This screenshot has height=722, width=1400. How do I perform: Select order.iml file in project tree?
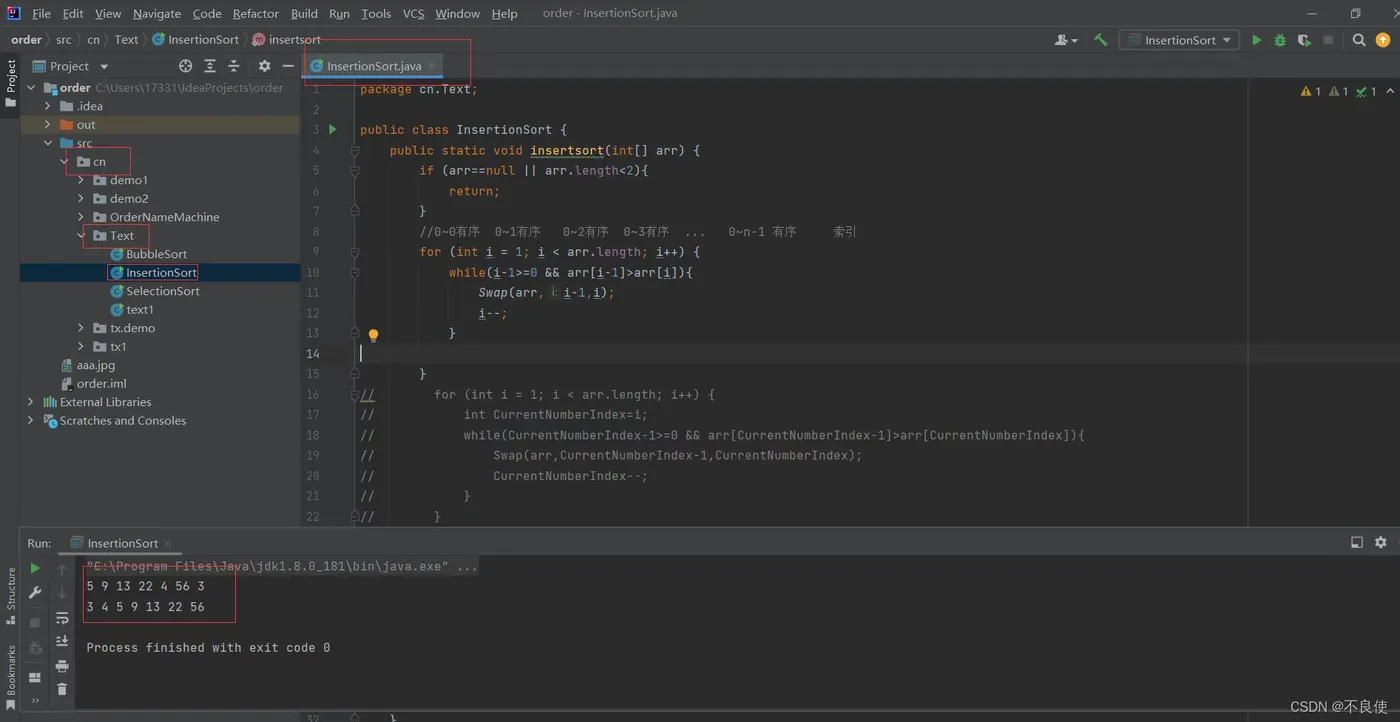click(x=93, y=384)
